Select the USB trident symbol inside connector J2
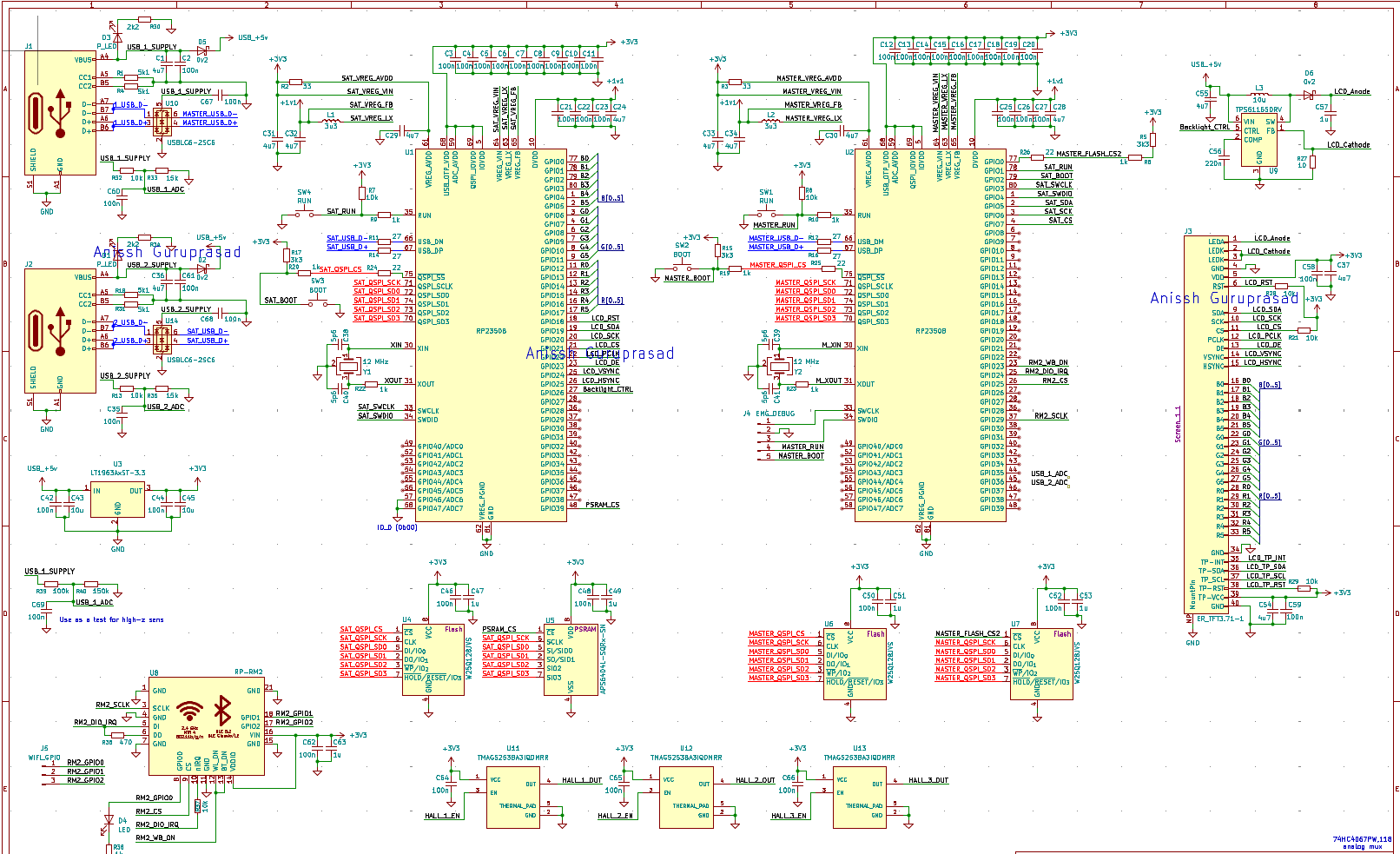The width and height of the screenshot is (1400, 854). (60, 331)
